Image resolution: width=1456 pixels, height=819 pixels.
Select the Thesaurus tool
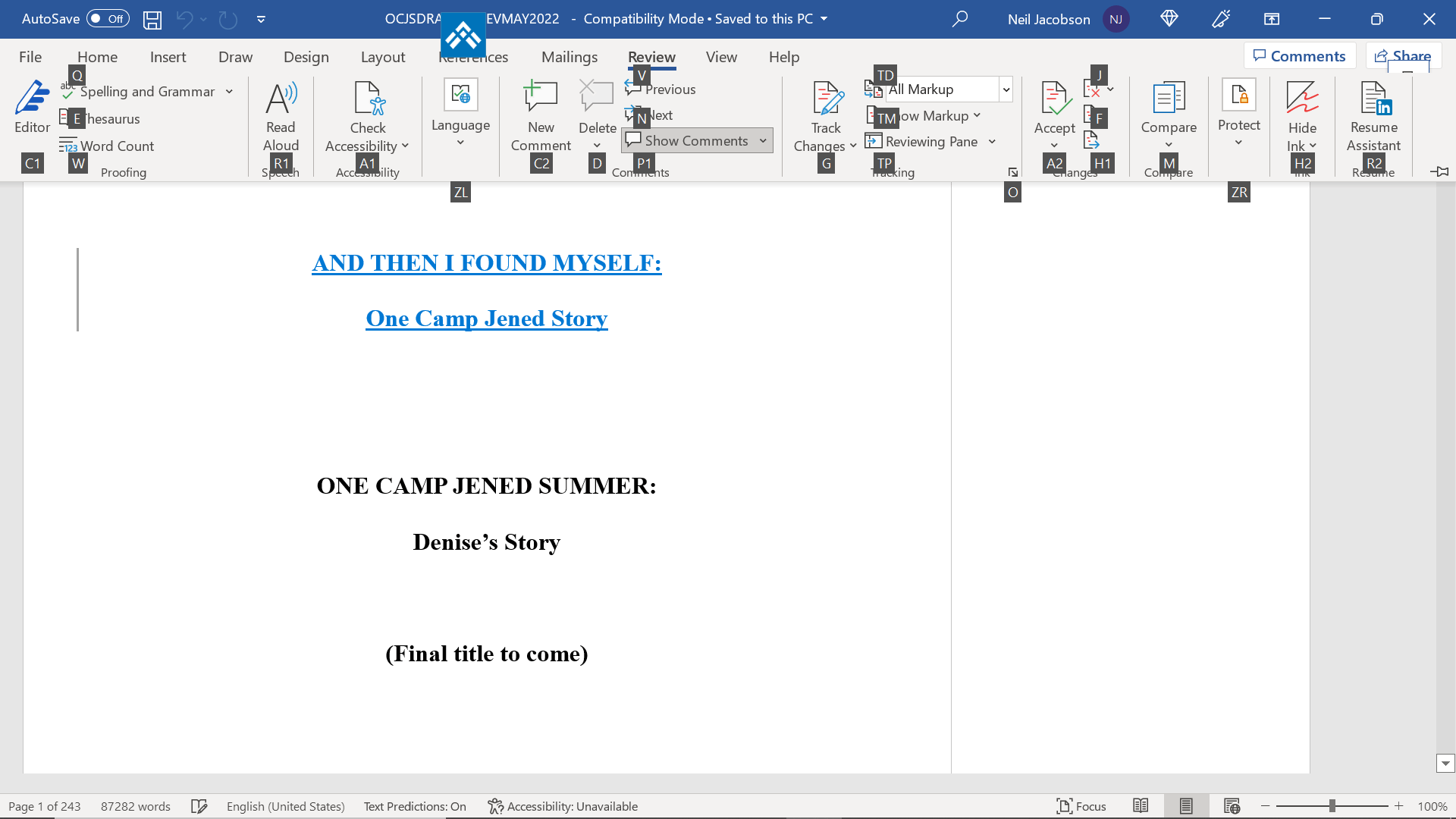coord(109,118)
